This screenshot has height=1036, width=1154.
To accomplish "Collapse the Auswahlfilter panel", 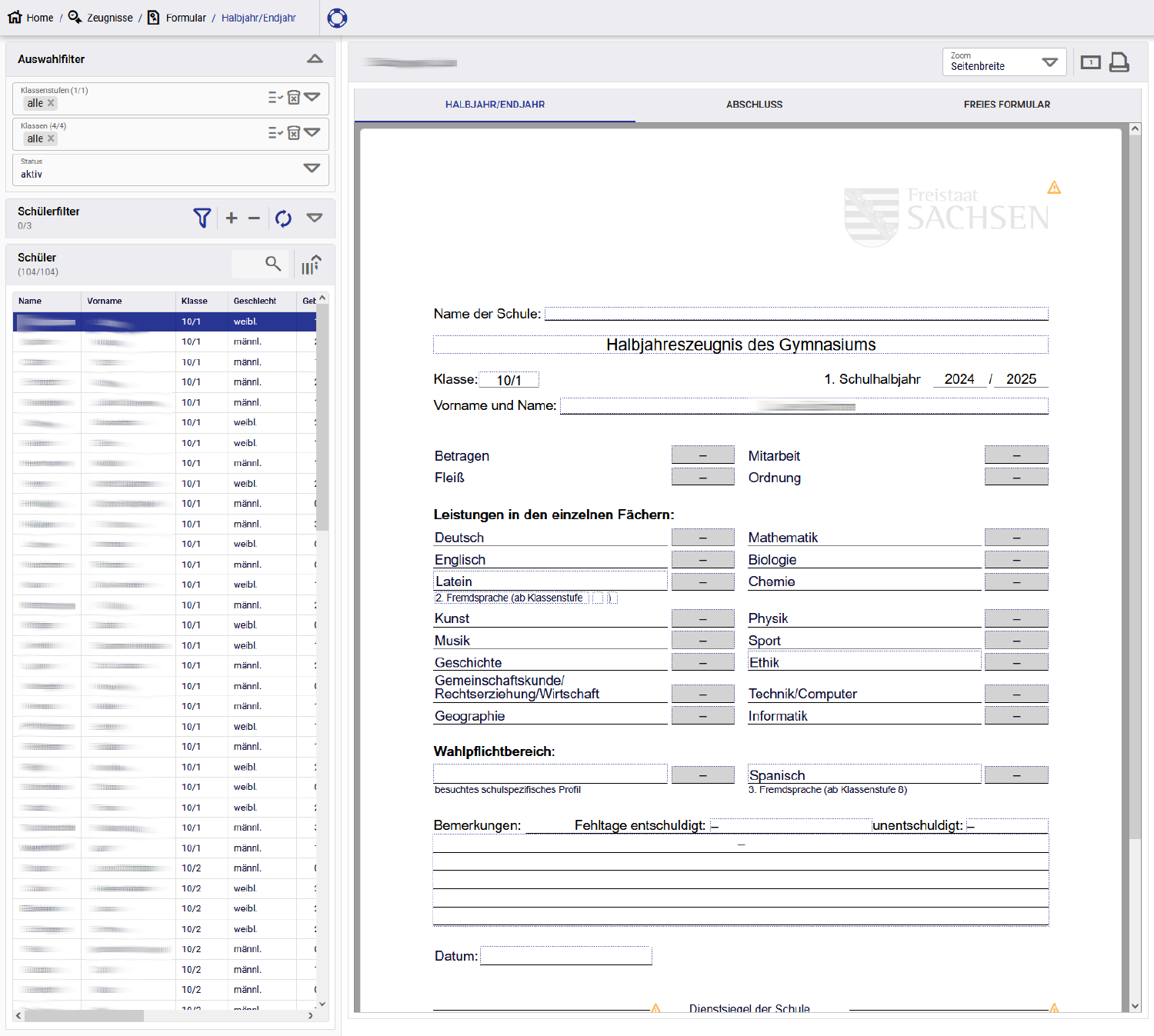I will (315, 59).
